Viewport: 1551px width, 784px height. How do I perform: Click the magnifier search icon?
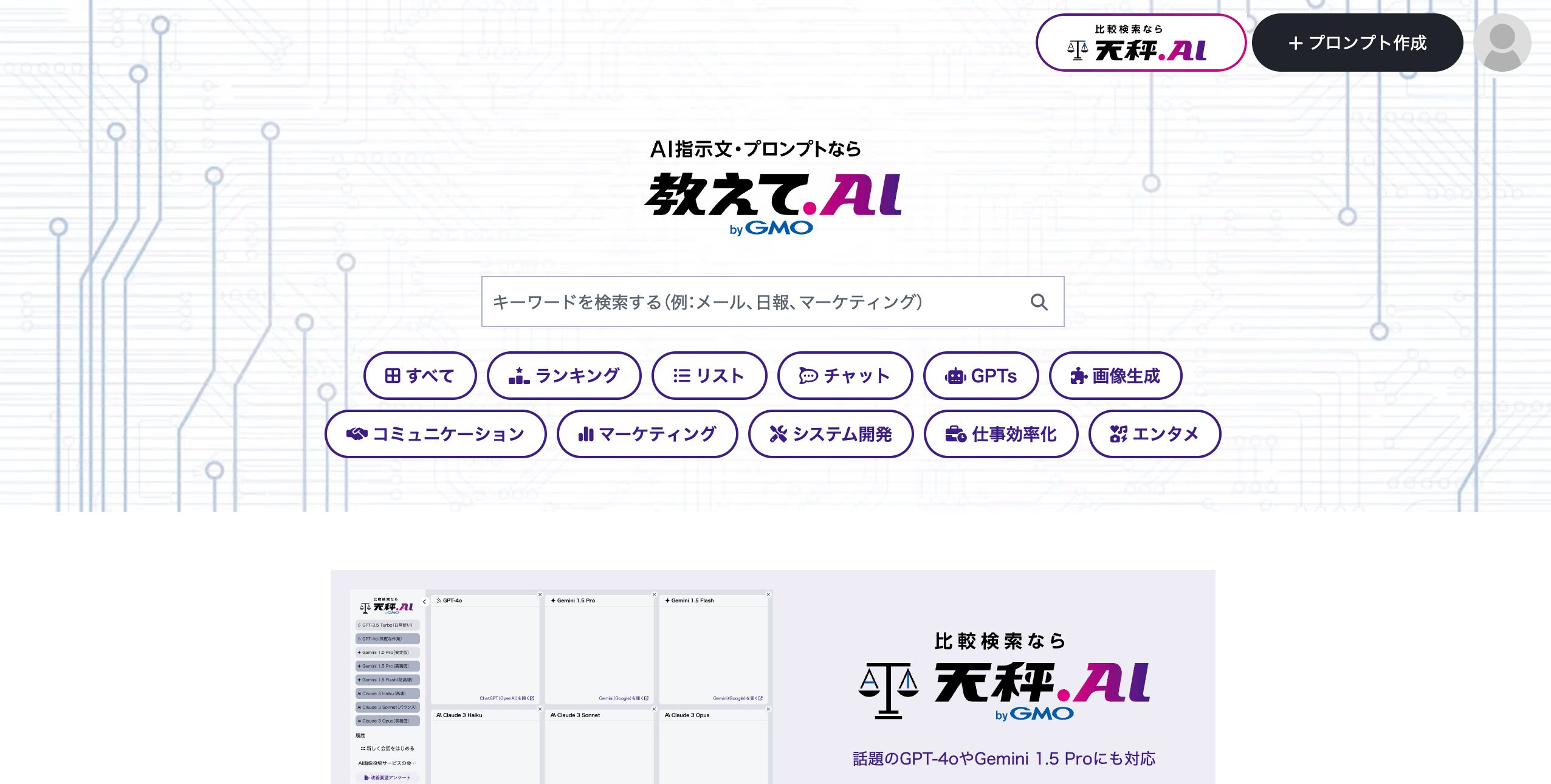click(x=1039, y=302)
